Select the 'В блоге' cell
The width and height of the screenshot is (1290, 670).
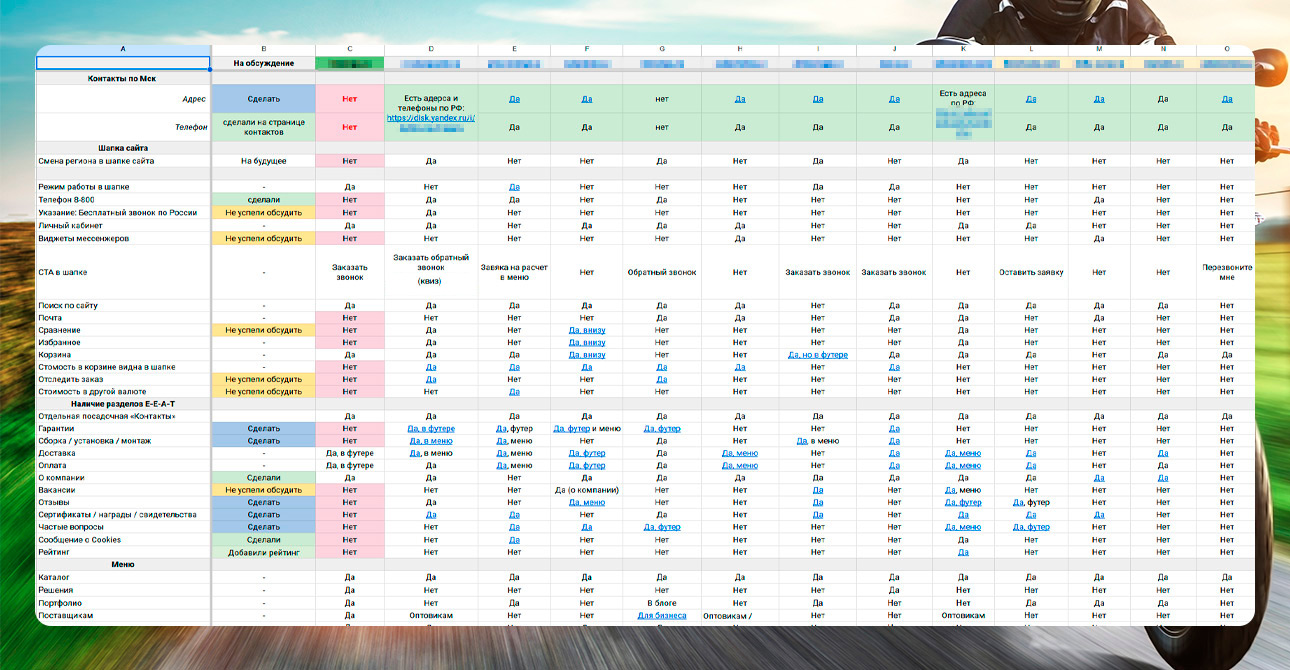click(x=661, y=603)
